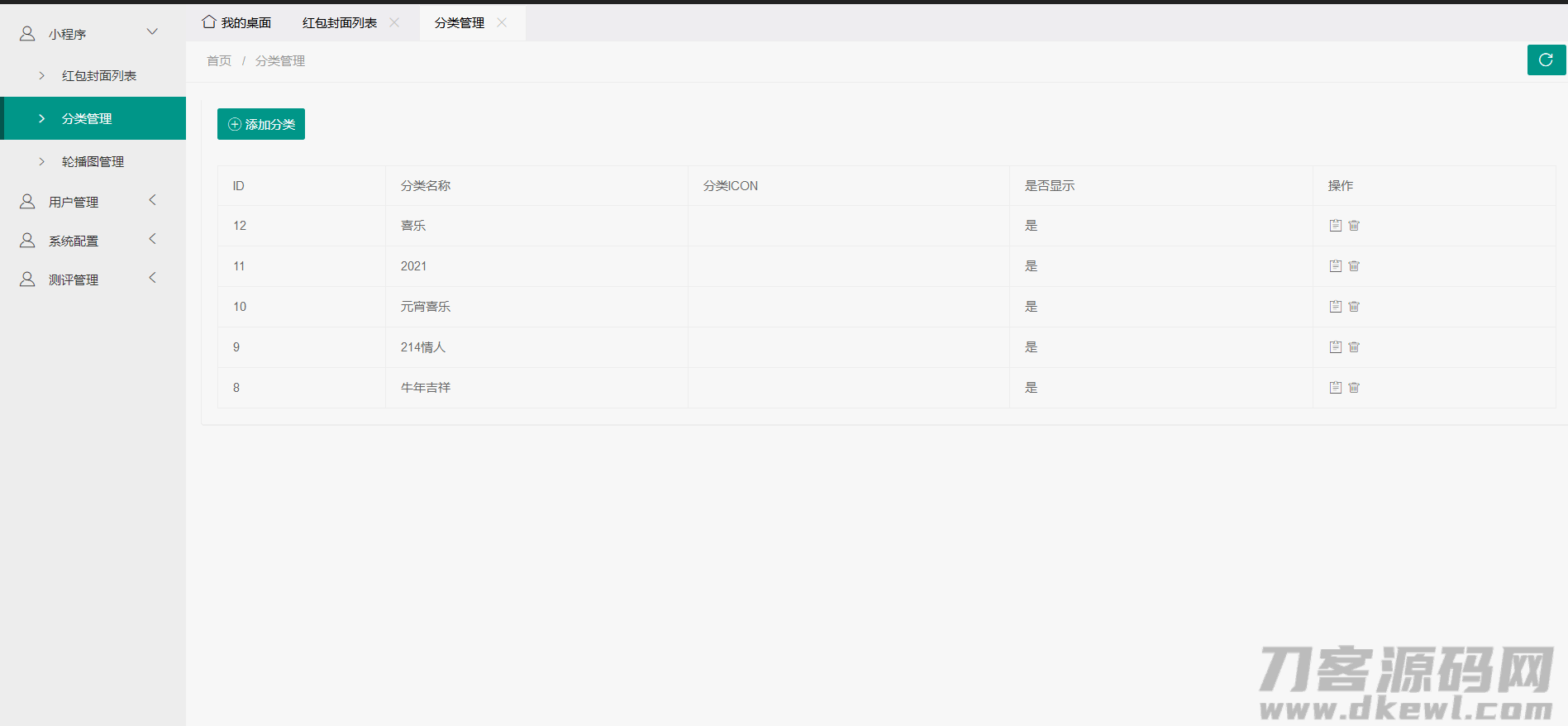
Task: Open 红包封面列表 in the sidebar
Action: (x=98, y=75)
